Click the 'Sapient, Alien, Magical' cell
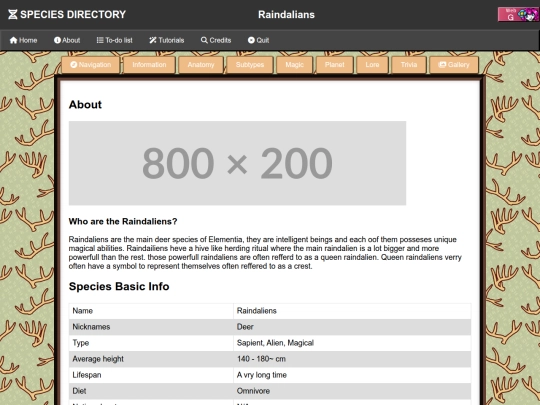 tap(352, 343)
